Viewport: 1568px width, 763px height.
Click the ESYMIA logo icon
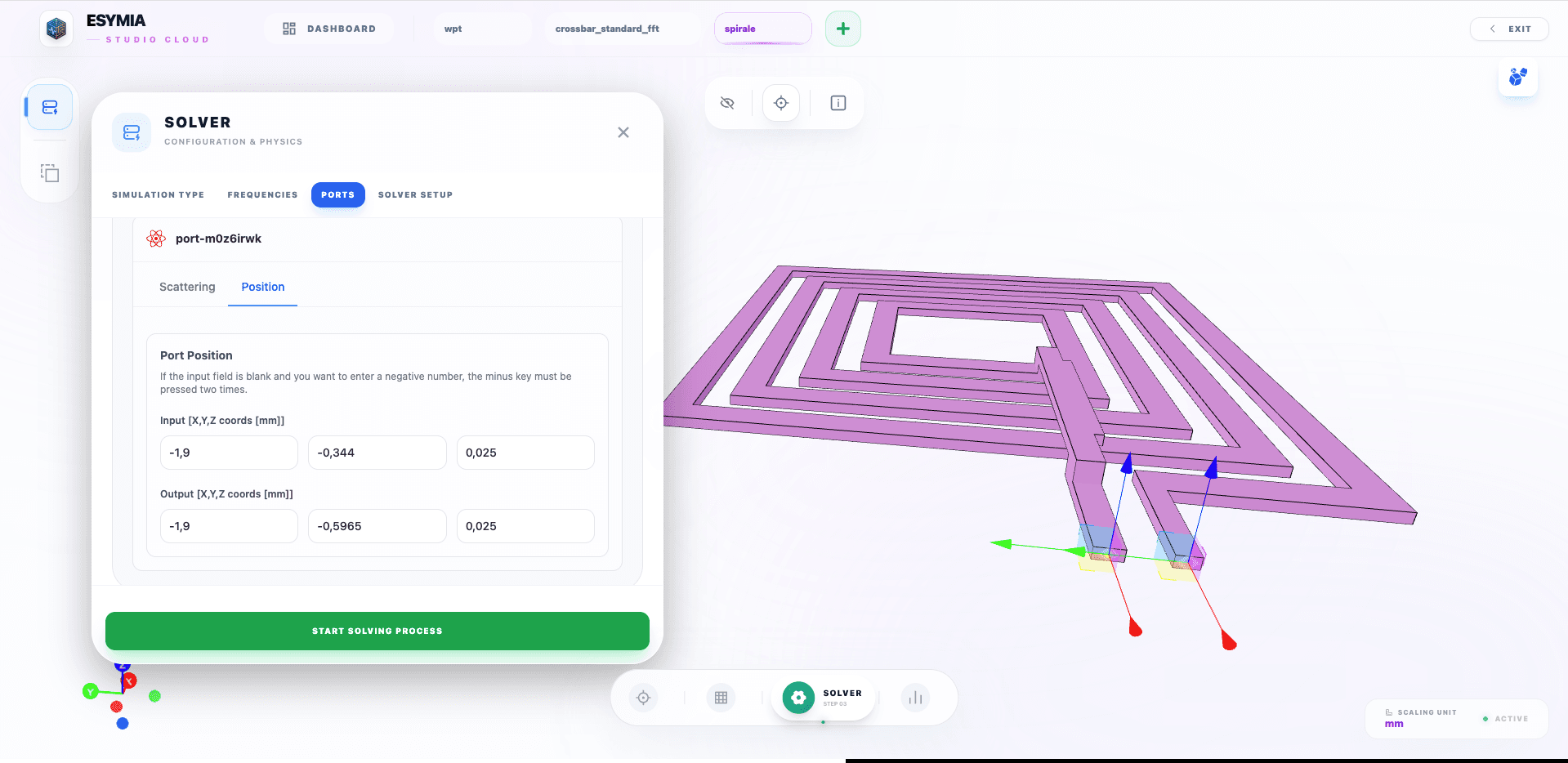pos(56,29)
